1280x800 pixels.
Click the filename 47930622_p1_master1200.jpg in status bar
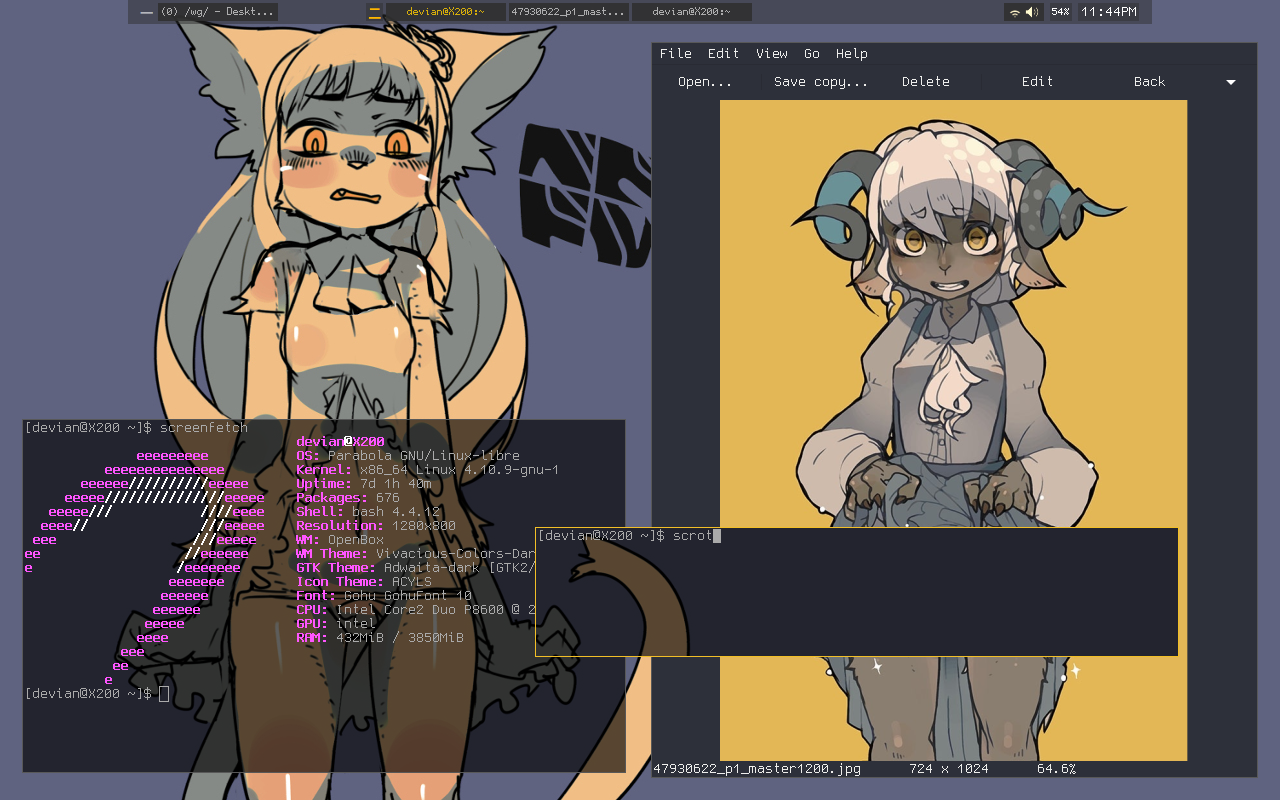pos(756,769)
